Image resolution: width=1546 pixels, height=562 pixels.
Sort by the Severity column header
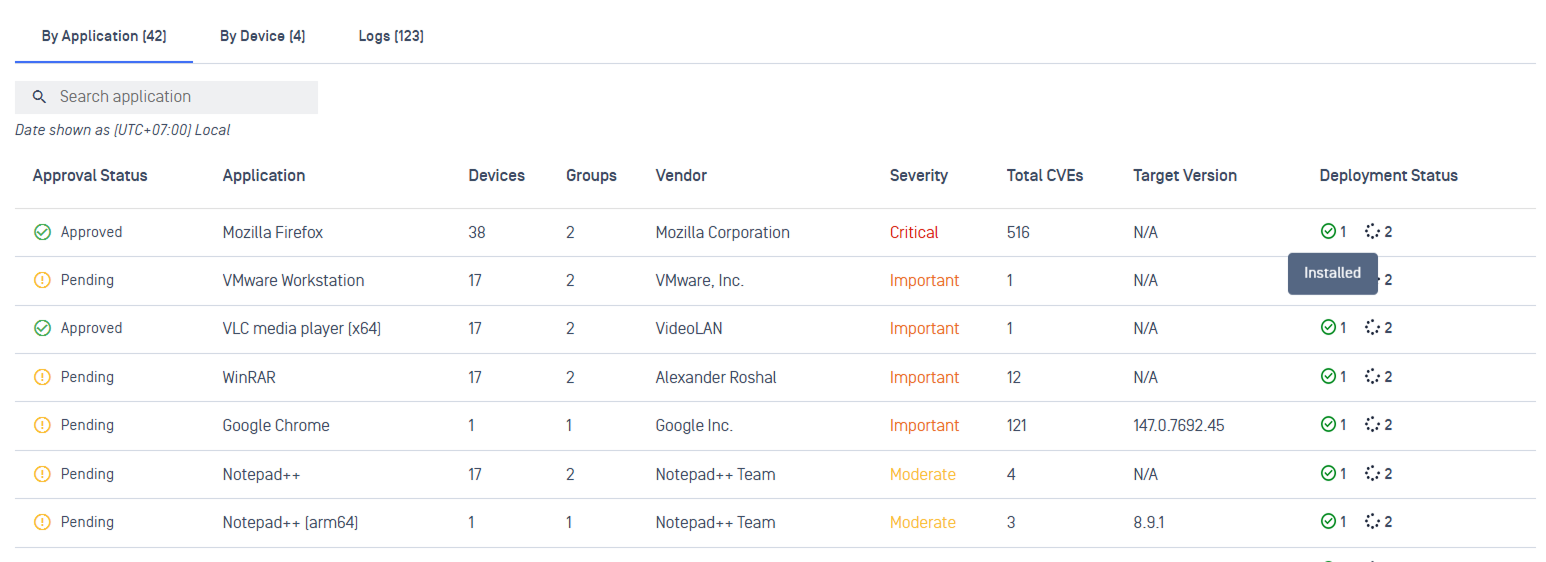(918, 175)
